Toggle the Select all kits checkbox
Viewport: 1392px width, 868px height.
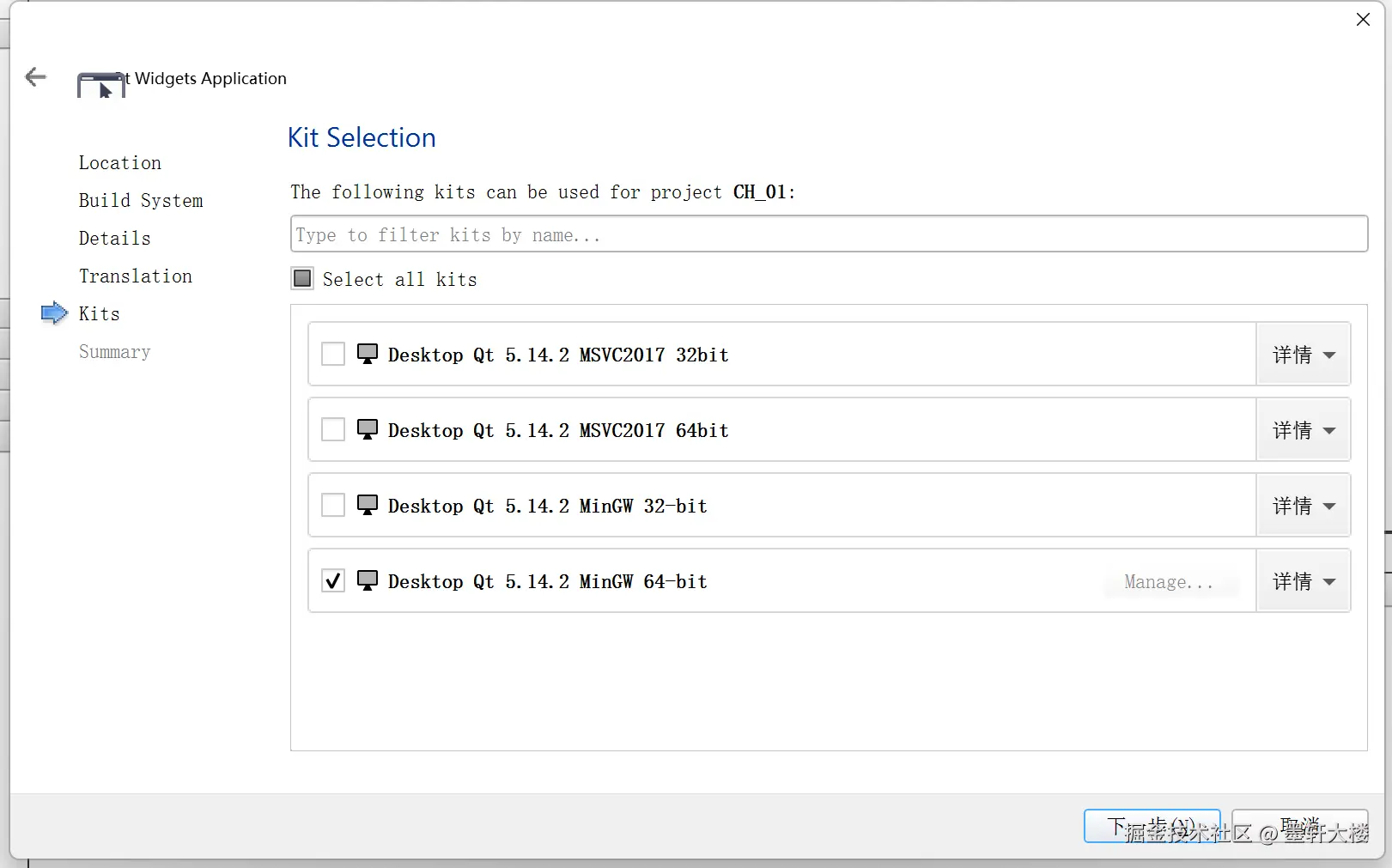click(x=302, y=278)
